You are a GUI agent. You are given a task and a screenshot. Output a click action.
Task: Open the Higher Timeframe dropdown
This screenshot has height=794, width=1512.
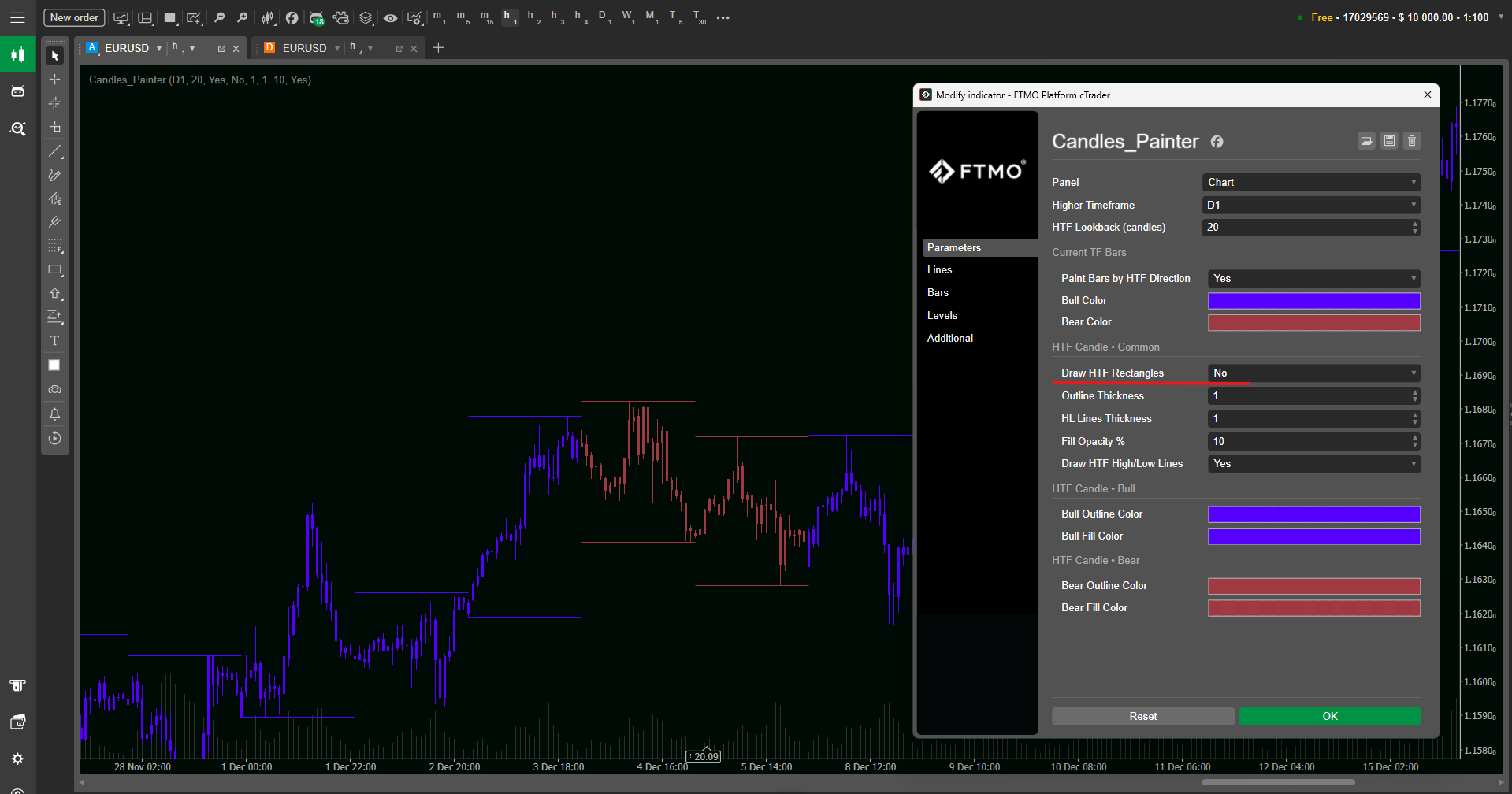click(1311, 206)
